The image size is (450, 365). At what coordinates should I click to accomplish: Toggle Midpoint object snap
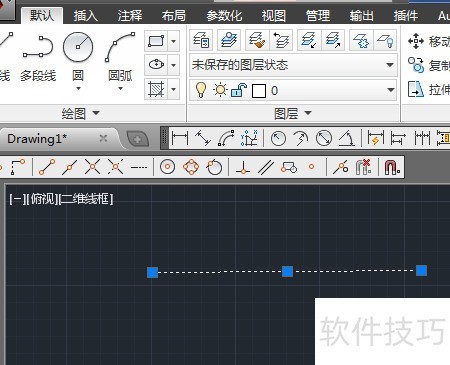point(69,167)
